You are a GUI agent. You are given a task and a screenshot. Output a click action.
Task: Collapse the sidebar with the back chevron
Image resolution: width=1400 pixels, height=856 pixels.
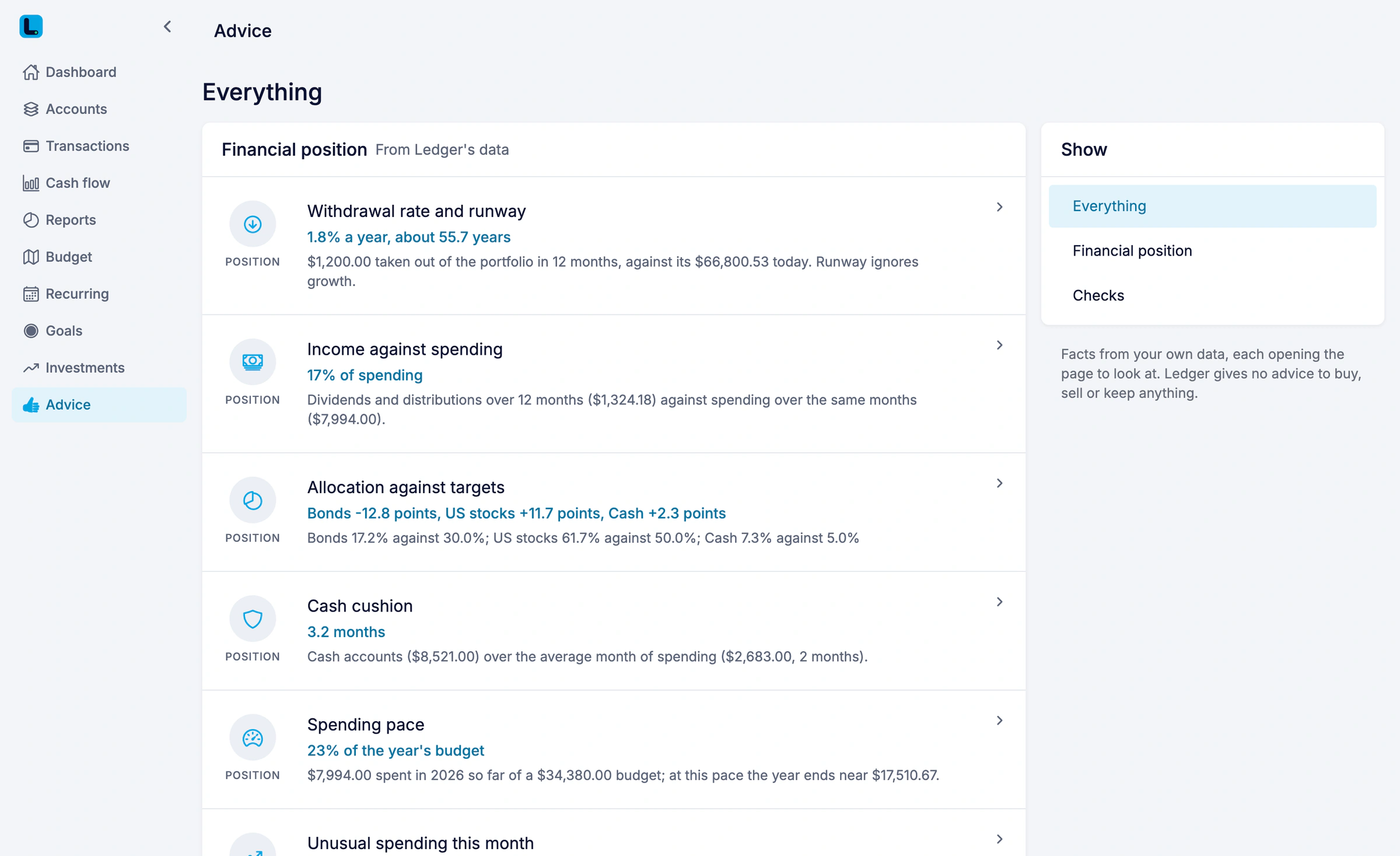167,27
